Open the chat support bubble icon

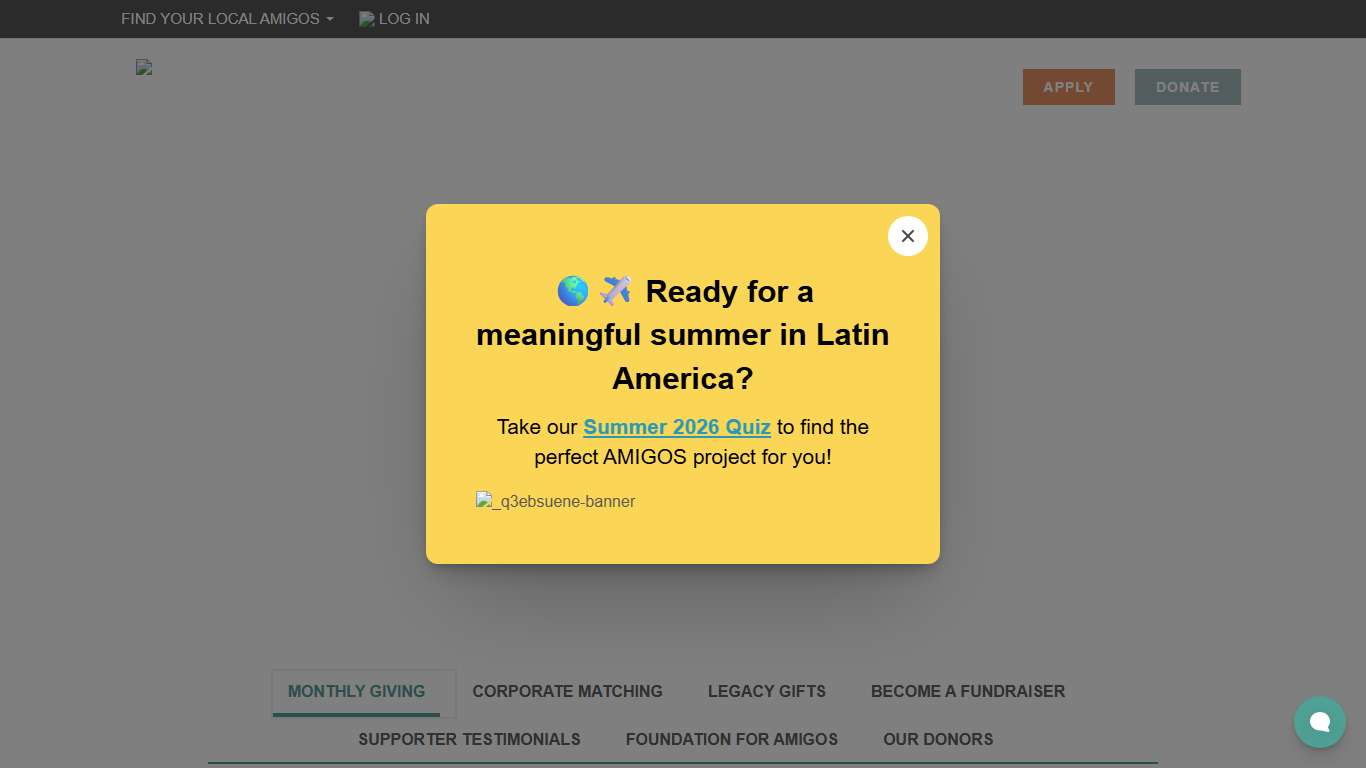[1319, 722]
